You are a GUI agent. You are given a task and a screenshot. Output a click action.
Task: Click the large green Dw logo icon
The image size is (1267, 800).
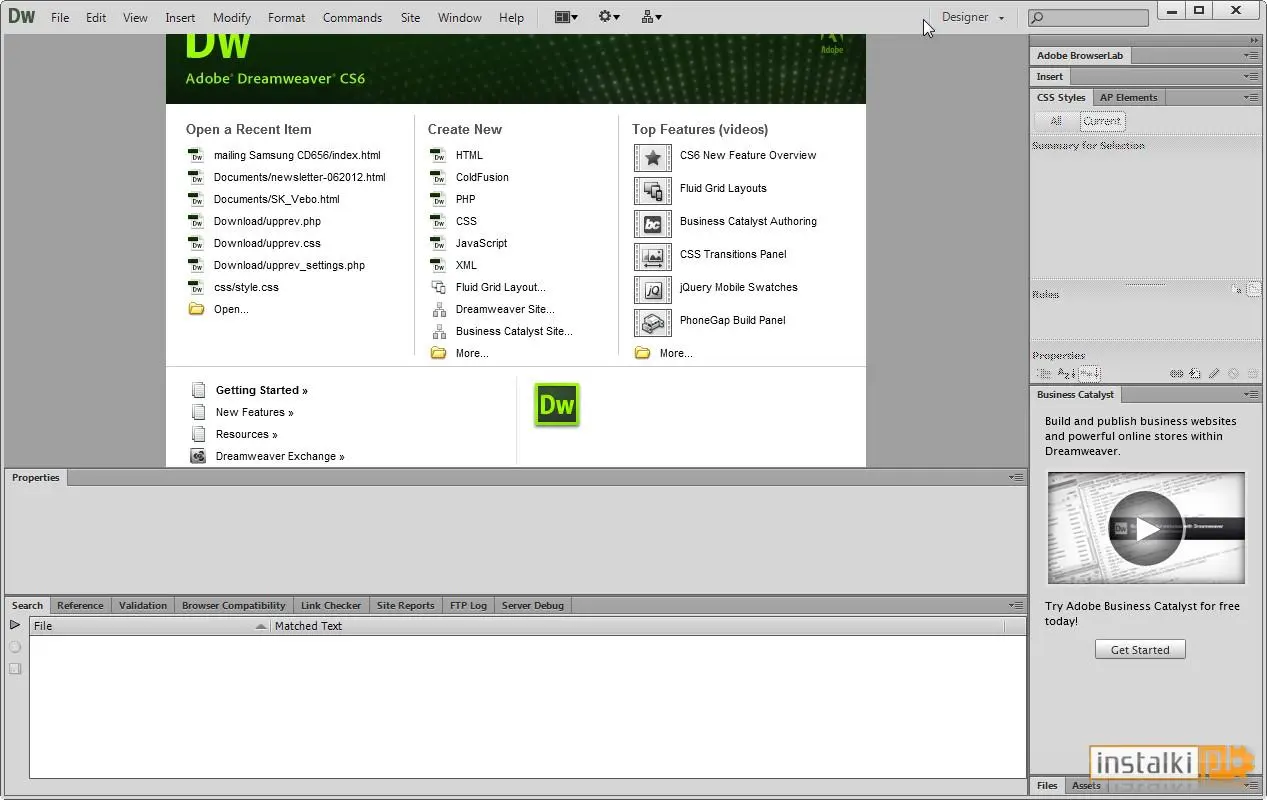pyautogui.click(x=557, y=404)
